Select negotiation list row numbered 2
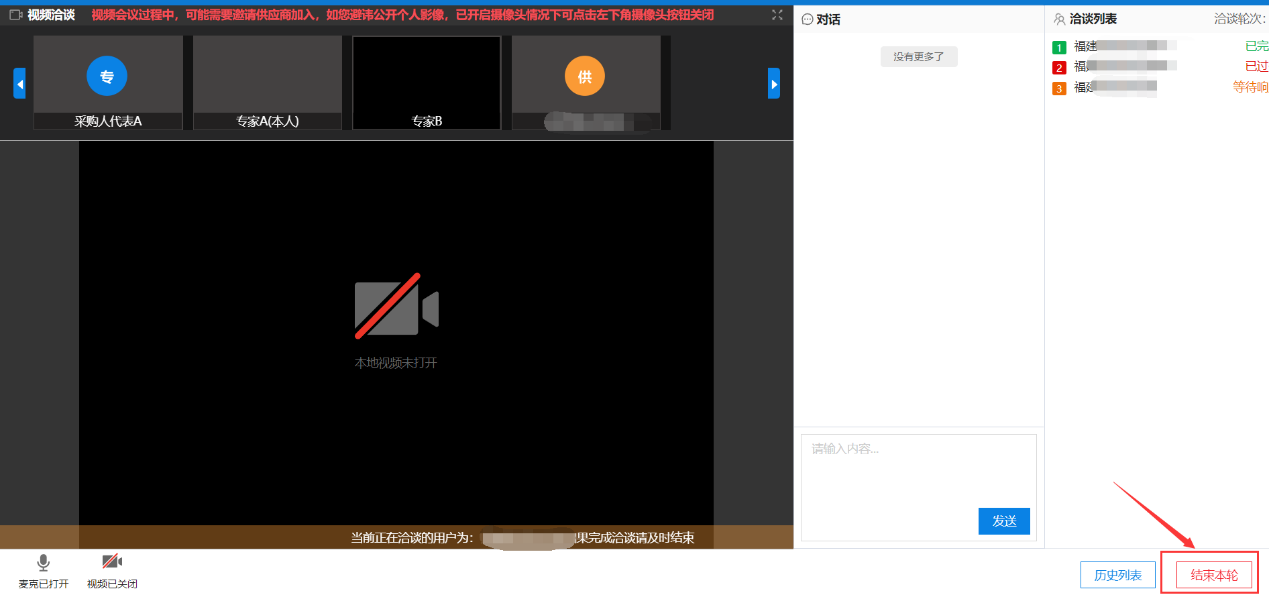This screenshot has height=595, width=1269. pyautogui.click(x=1160, y=66)
